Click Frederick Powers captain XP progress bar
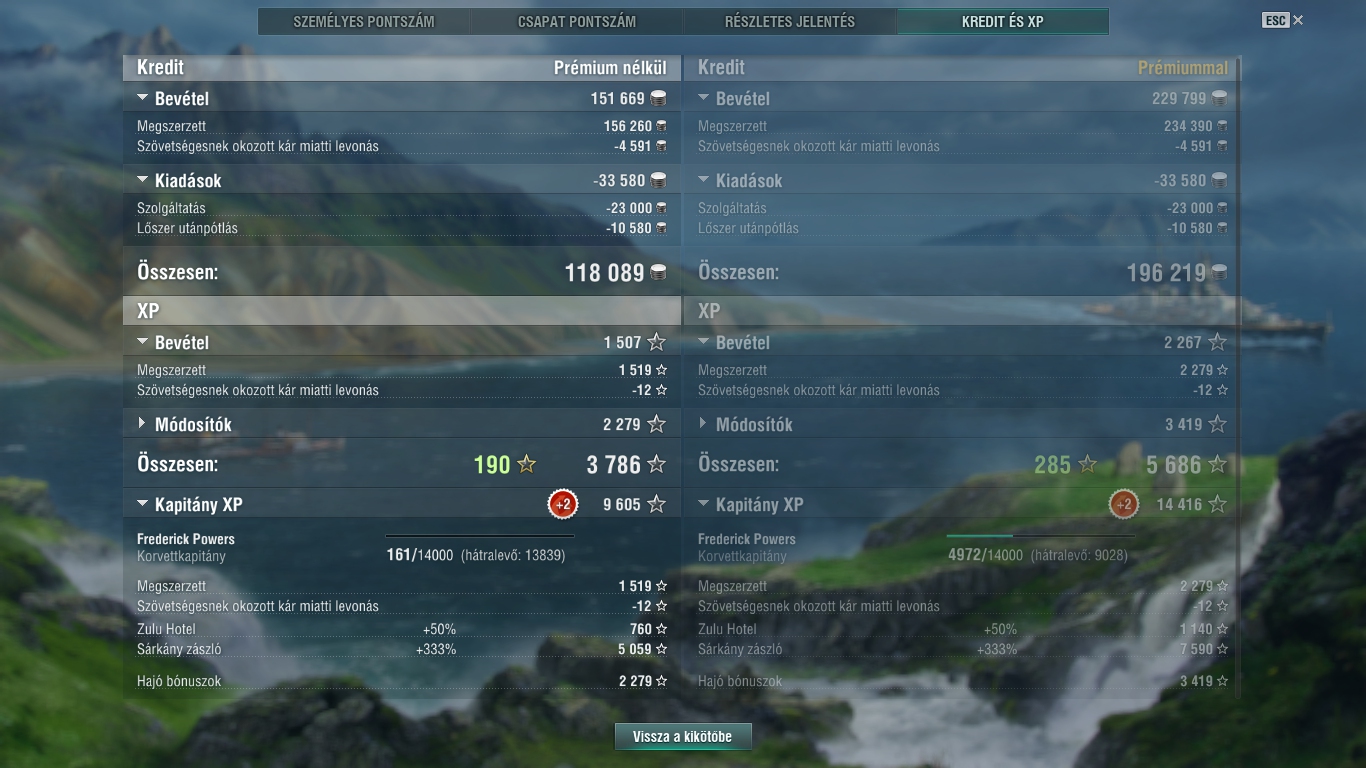The width and height of the screenshot is (1366, 768). click(480, 536)
